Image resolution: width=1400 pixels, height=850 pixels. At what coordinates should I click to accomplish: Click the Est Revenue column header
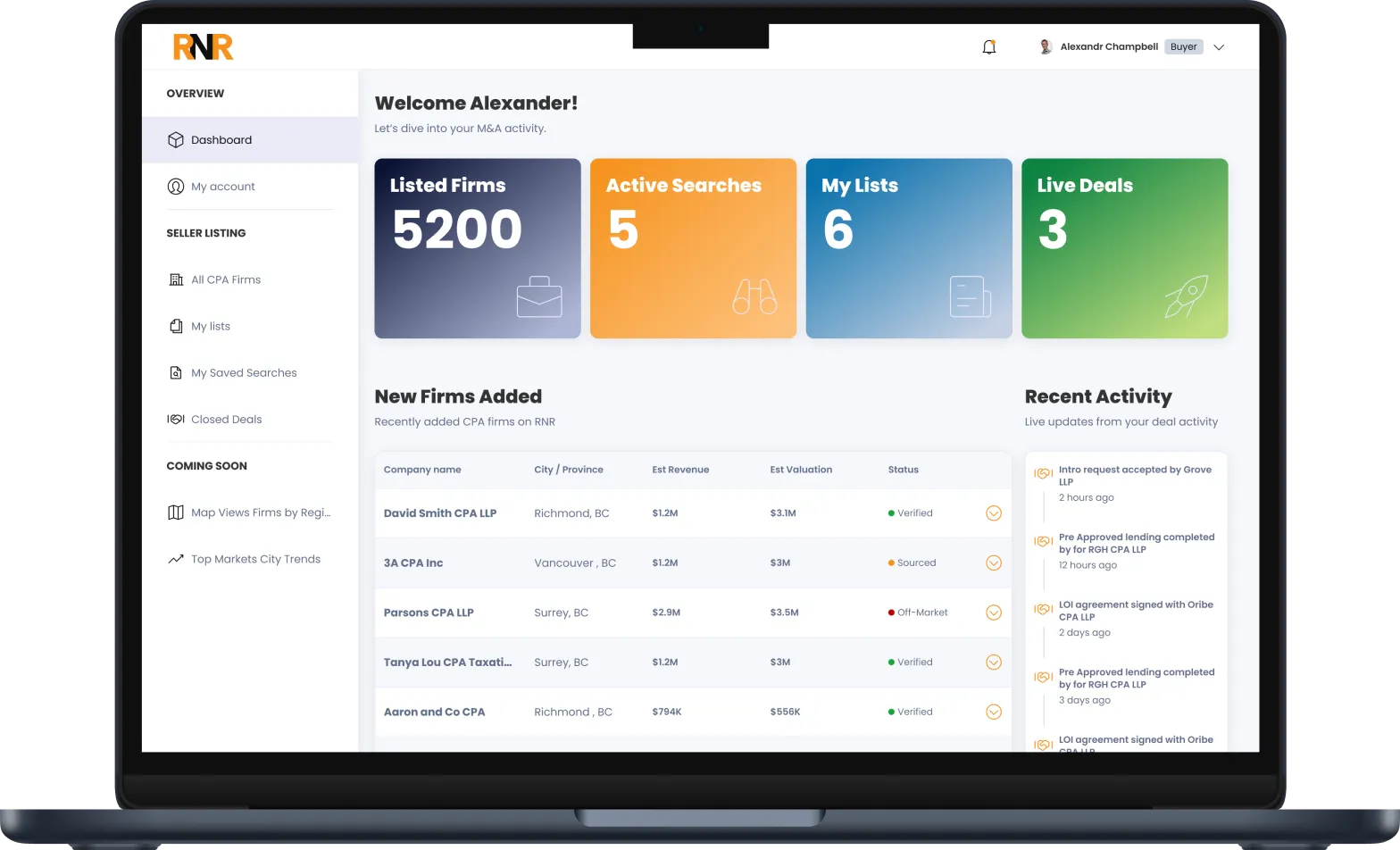pos(680,470)
